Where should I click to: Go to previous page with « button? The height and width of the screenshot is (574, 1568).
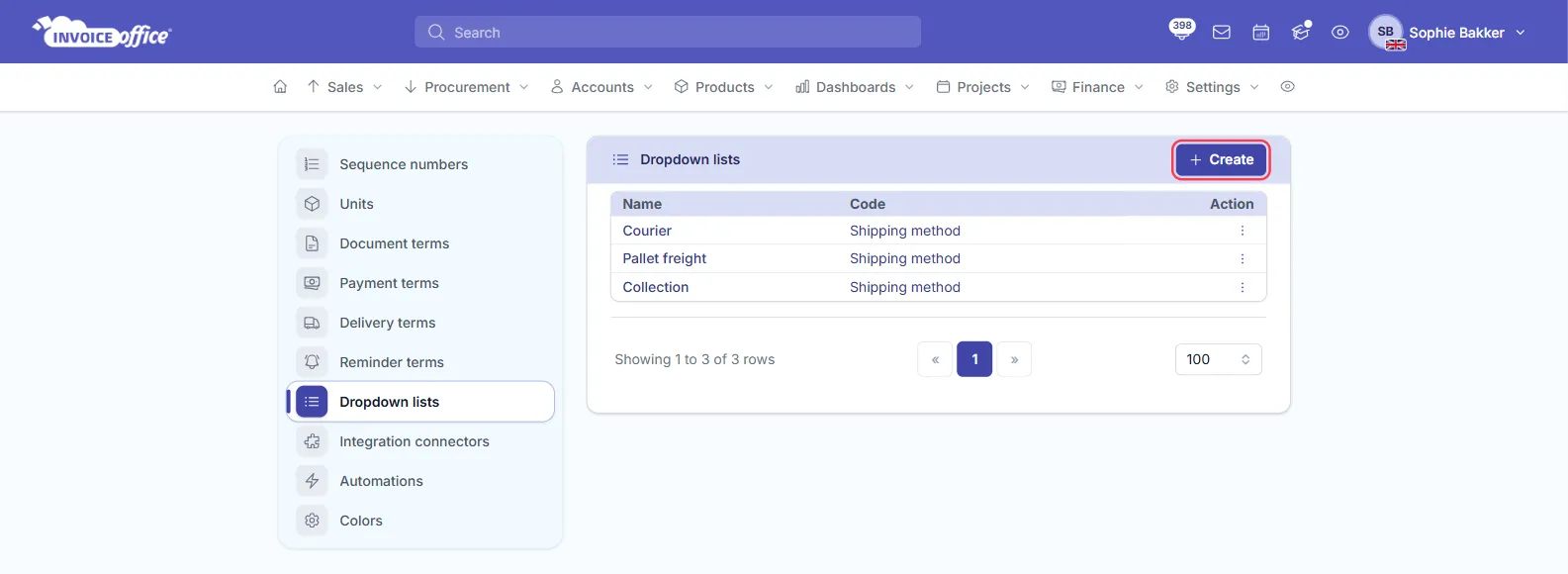coord(935,359)
